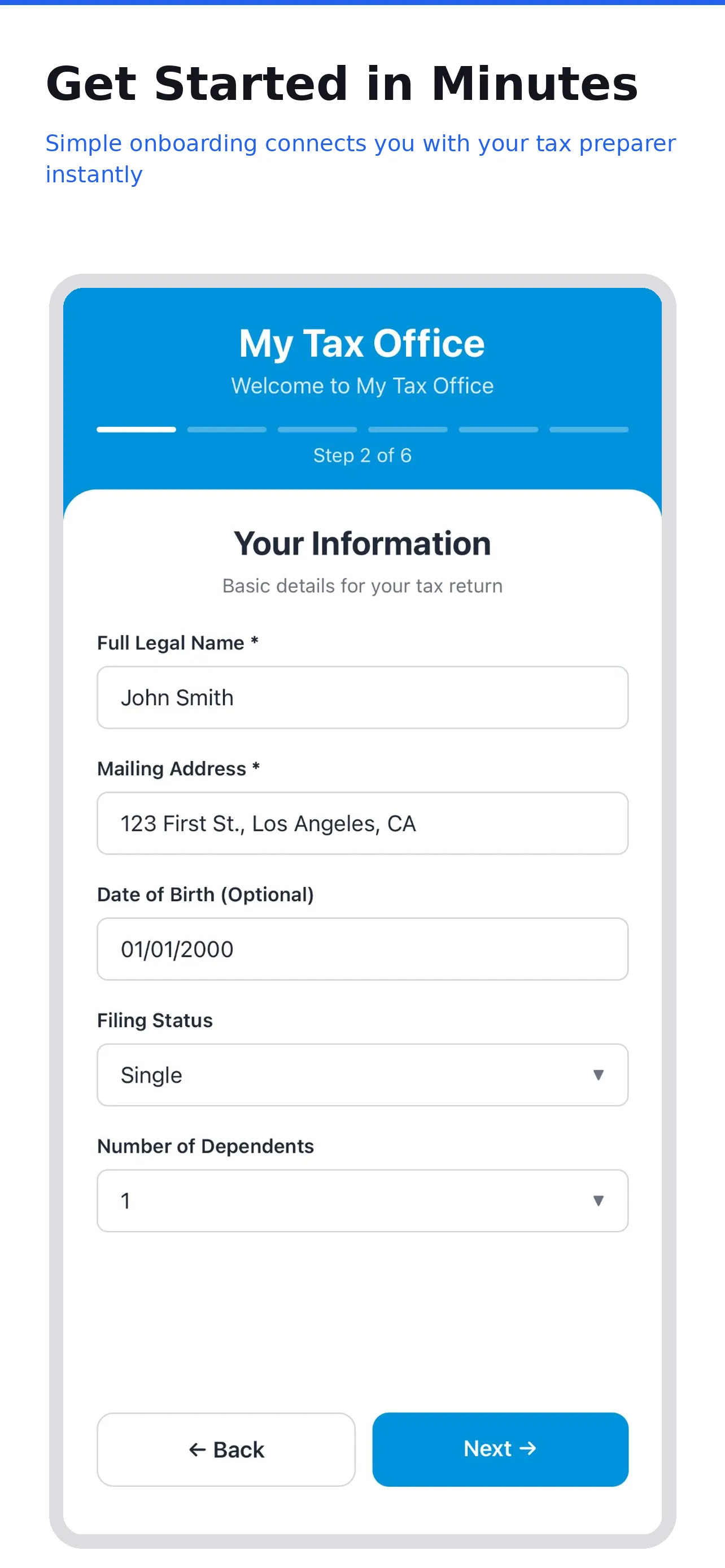The width and height of the screenshot is (725, 1568).
Task: Click the Your Information heading
Action: 362,542
